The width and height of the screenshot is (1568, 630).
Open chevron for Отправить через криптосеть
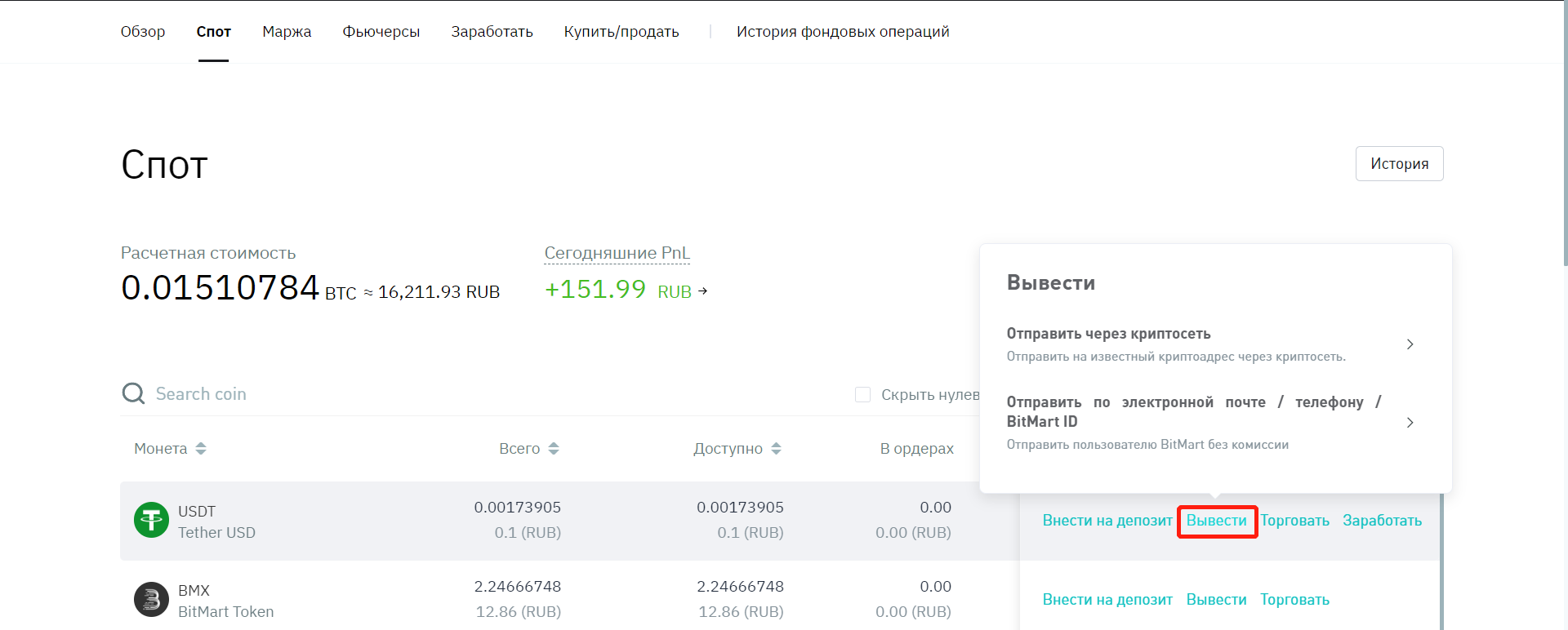coord(1410,344)
